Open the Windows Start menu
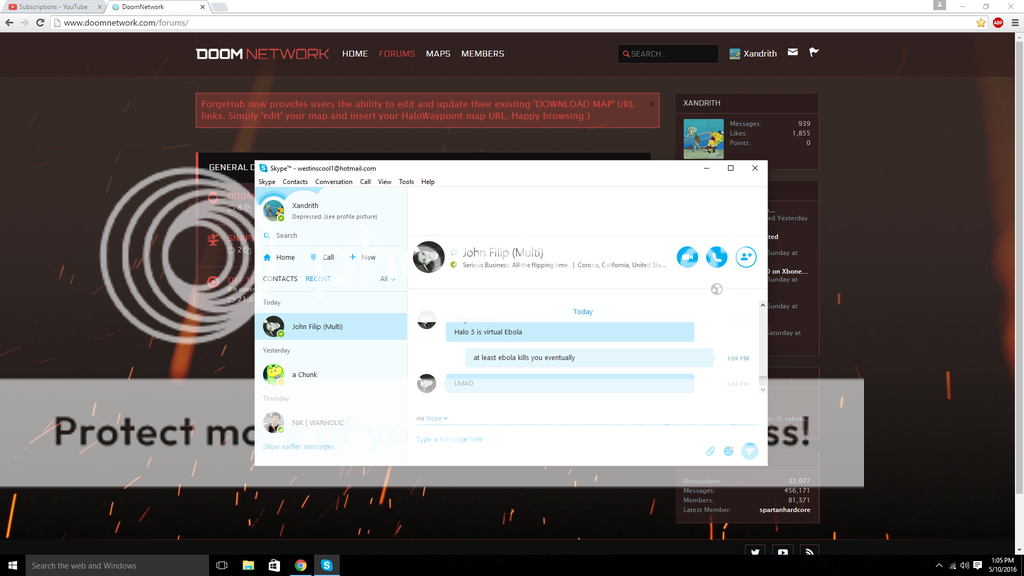The height and width of the screenshot is (576, 1024). pos(12,566)
